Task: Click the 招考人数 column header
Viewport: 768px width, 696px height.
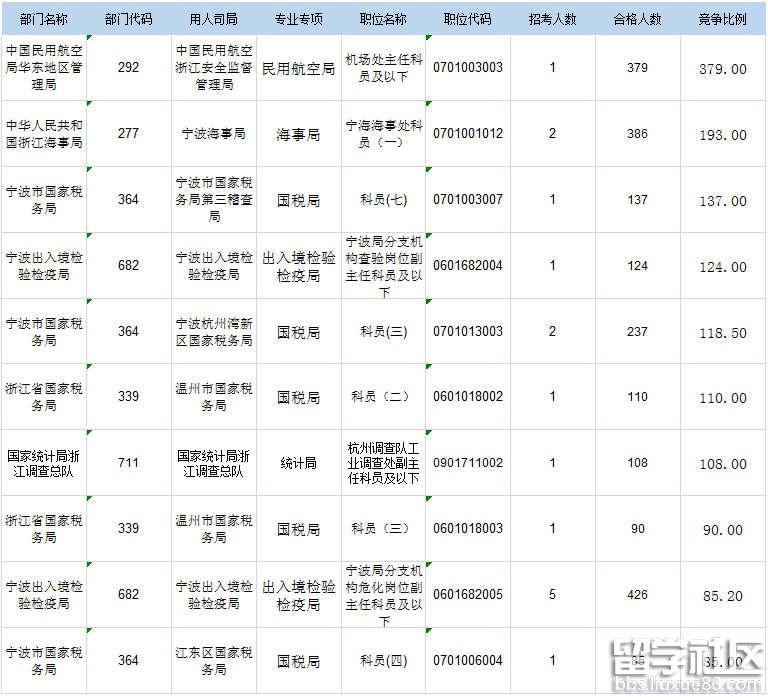Action: click(552, 19)
